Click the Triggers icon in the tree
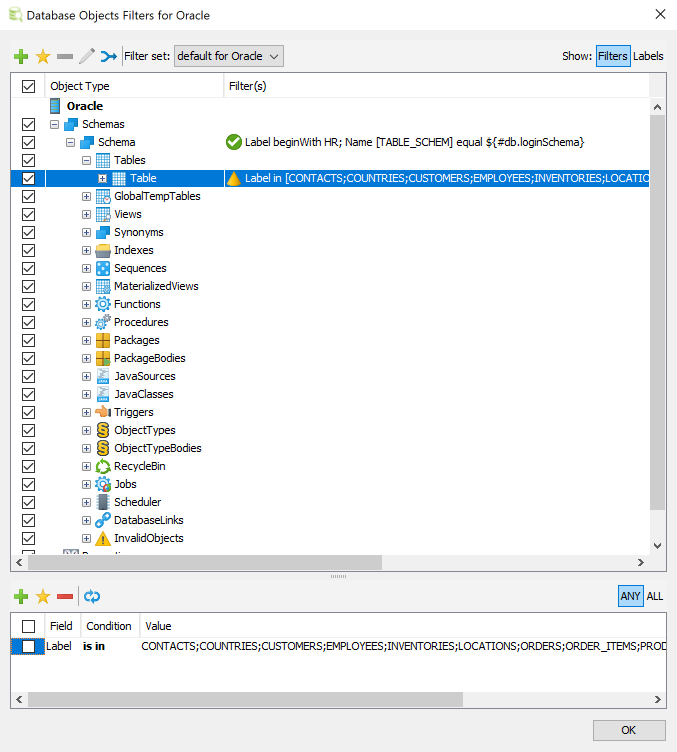This screenshot has width=677, height=752. pyautogui.click(x=102, y=412)
